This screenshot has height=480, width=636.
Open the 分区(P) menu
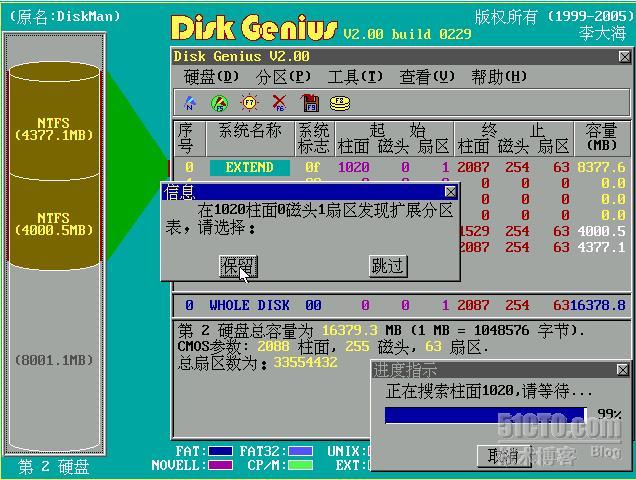point(284,77)
